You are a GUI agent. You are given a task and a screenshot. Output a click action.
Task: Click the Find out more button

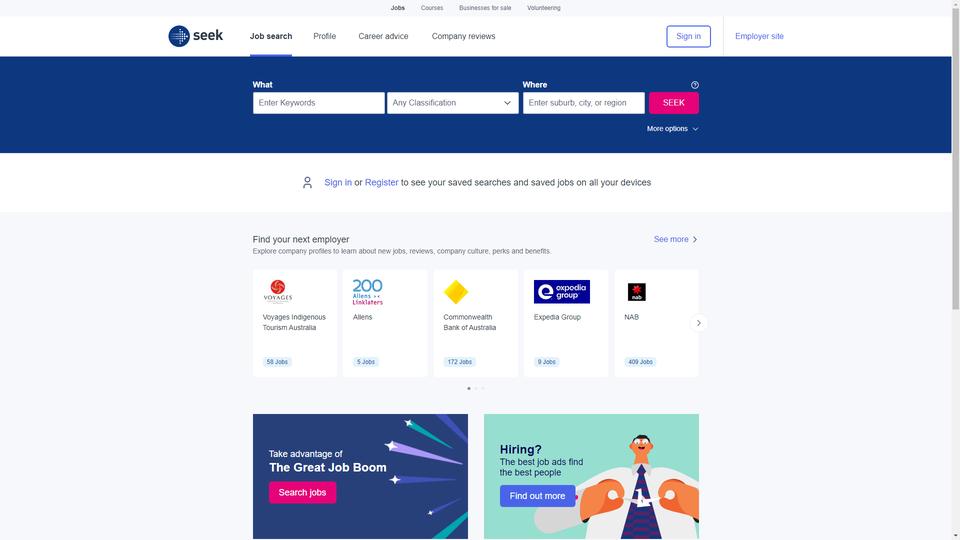click(x=538, y=496)
